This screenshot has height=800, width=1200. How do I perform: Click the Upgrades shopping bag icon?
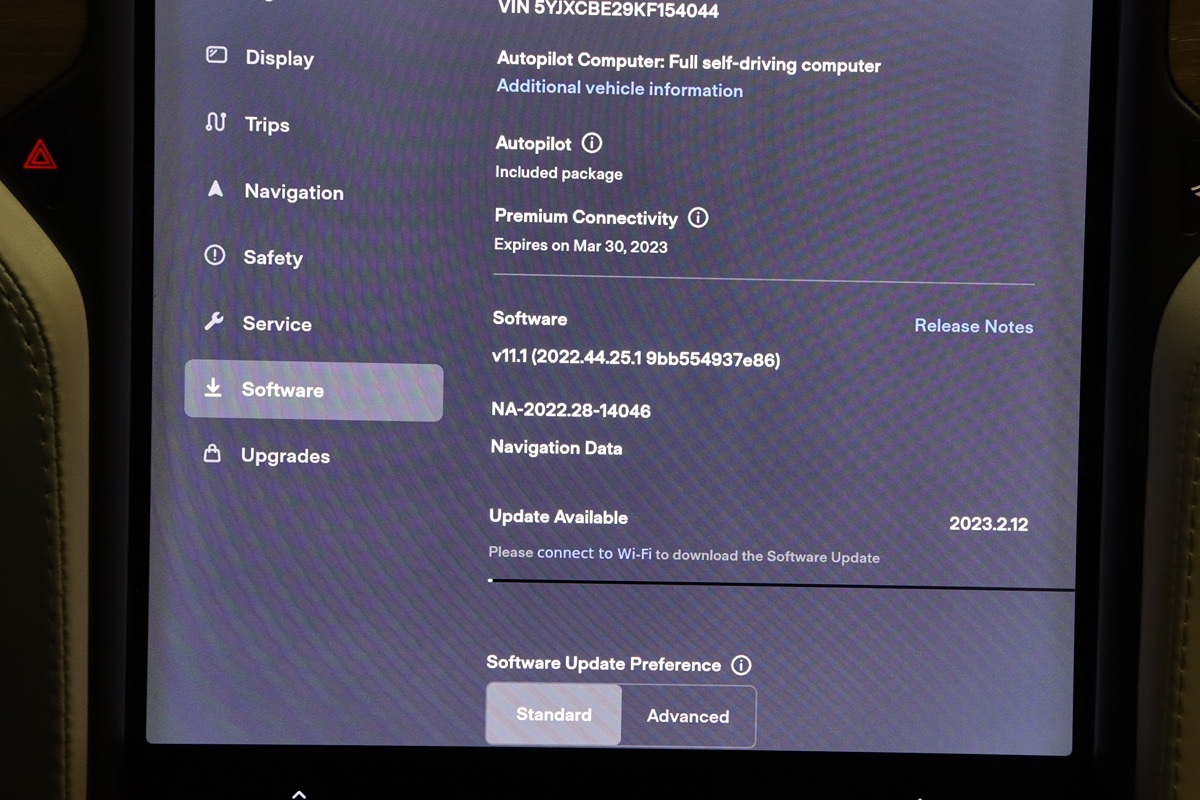pos(212,454)
